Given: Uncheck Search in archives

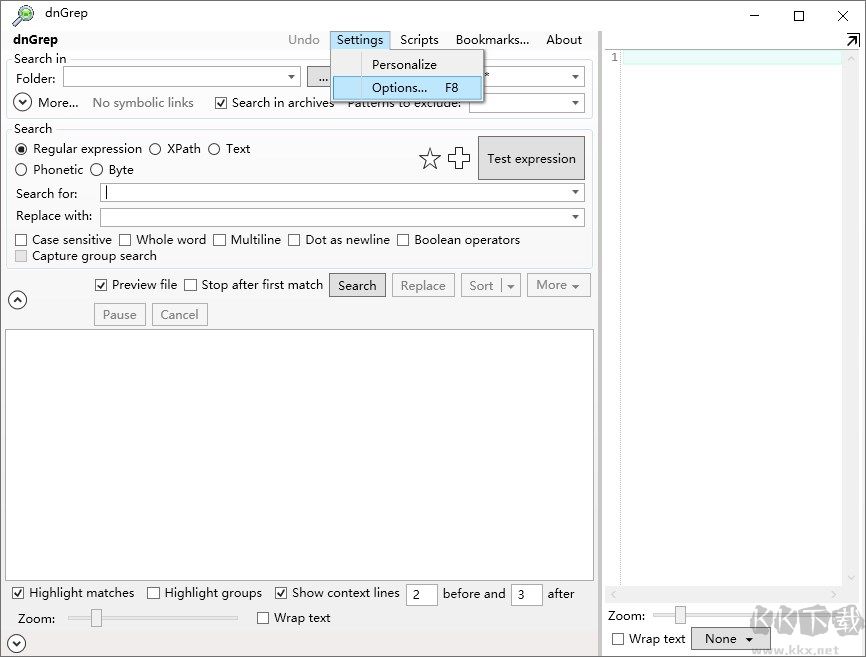Looking at the screenshot, I should coord(222,102).
